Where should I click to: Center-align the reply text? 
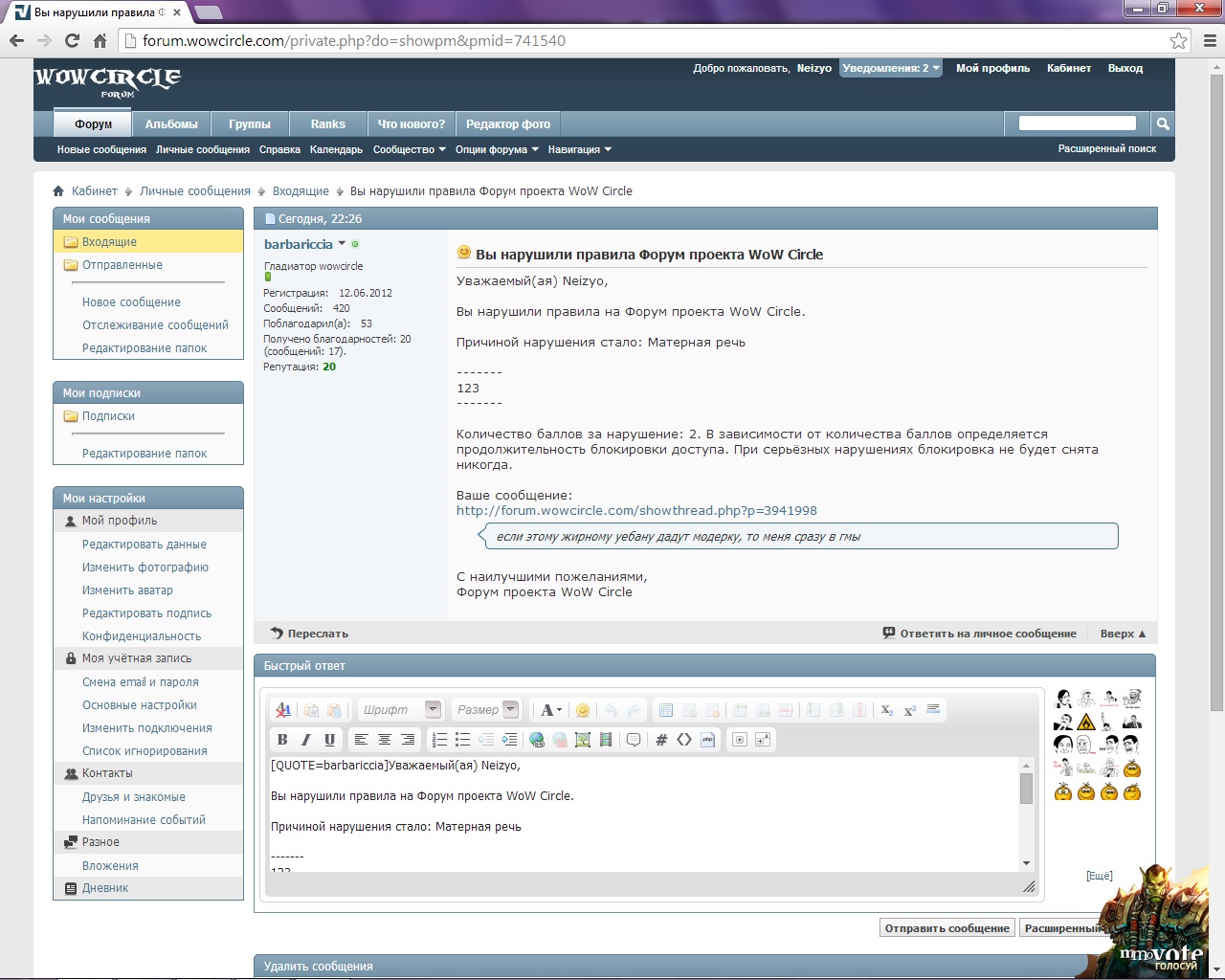click(385, 740)
